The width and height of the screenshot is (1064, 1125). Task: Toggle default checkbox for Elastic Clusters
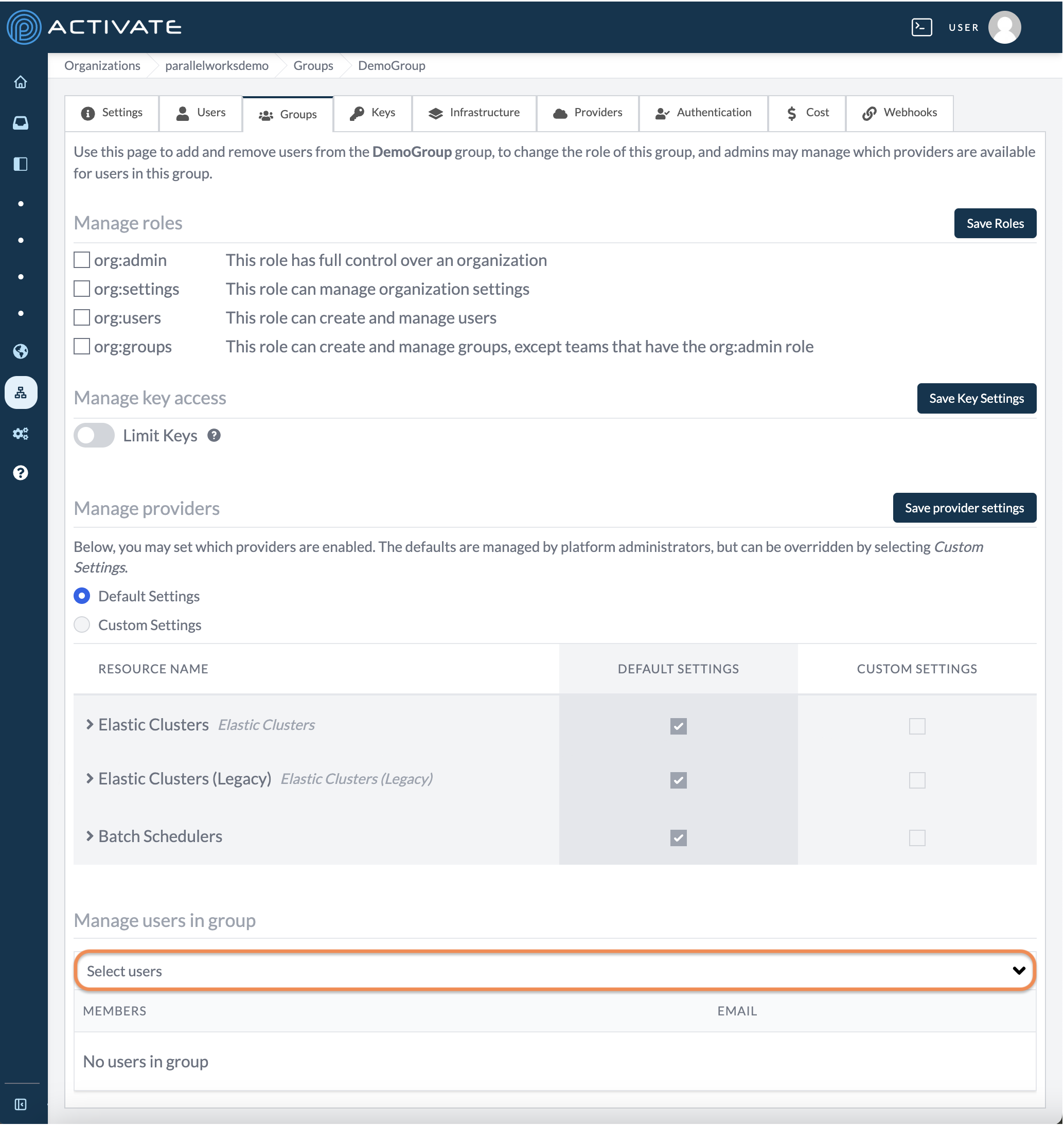point(678,726)
